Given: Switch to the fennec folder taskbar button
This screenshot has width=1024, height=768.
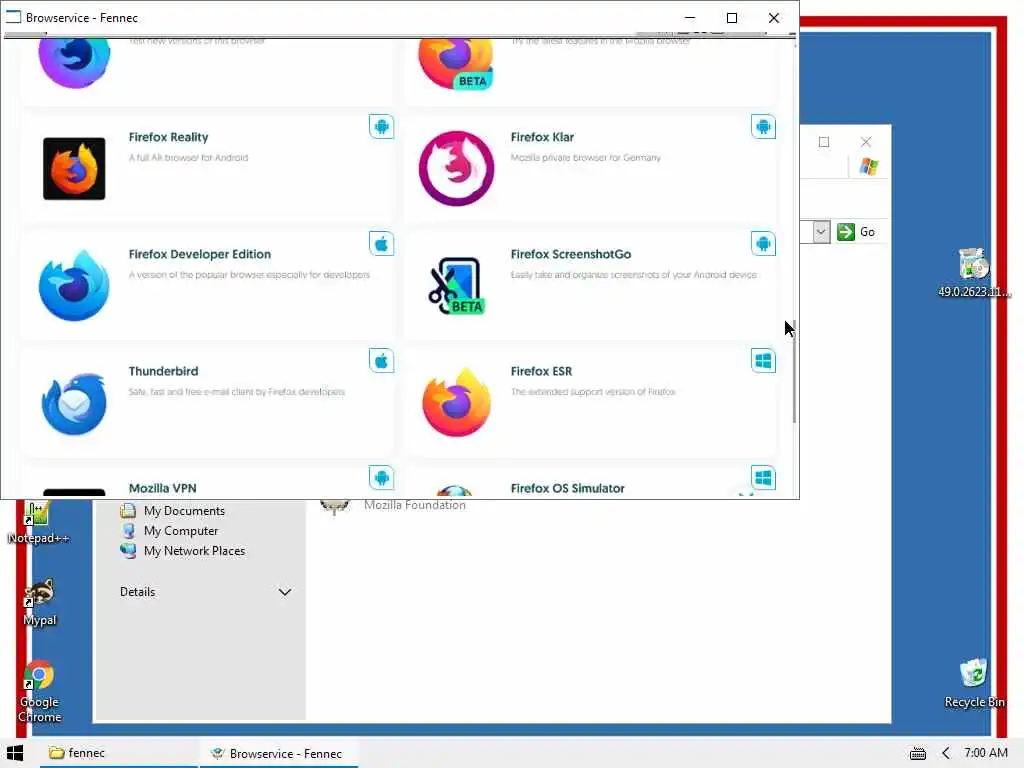Looking at the screenshot, I should tap(118, 753).
